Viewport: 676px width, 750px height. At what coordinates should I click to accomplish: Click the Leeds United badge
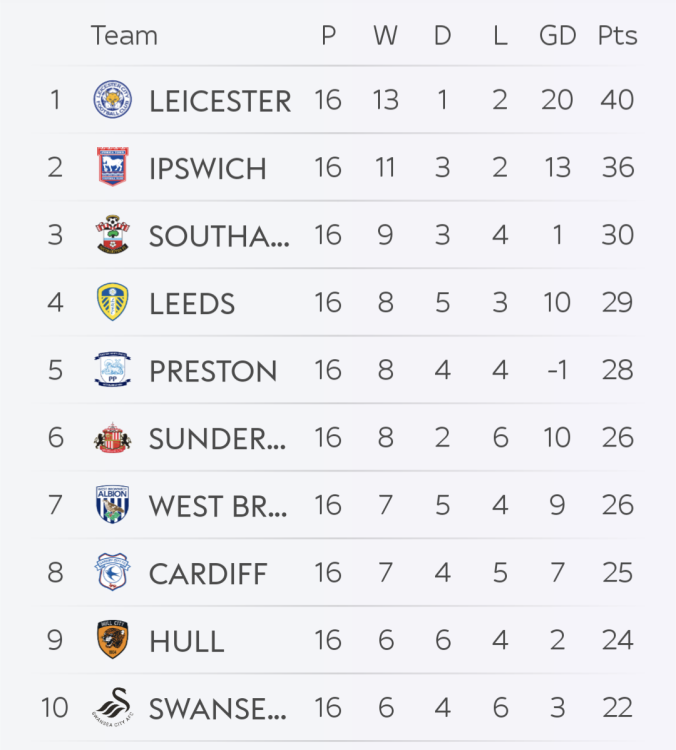pyautogui.click(x=111, y=302)
